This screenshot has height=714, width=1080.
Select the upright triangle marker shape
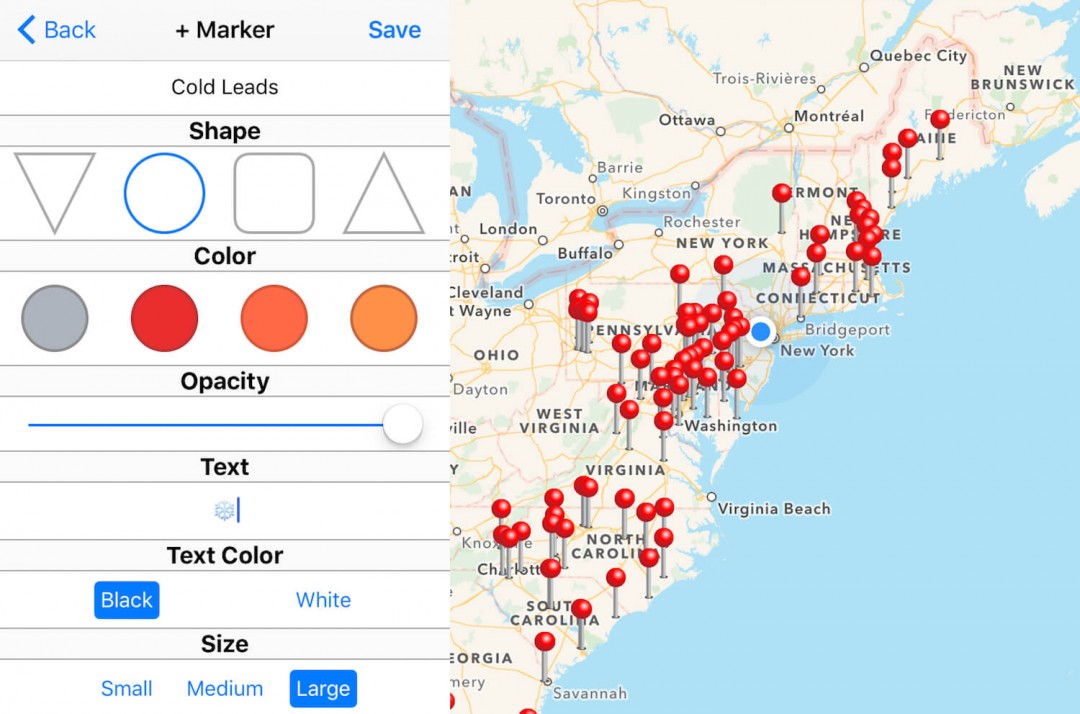click(x=383, y=193)
